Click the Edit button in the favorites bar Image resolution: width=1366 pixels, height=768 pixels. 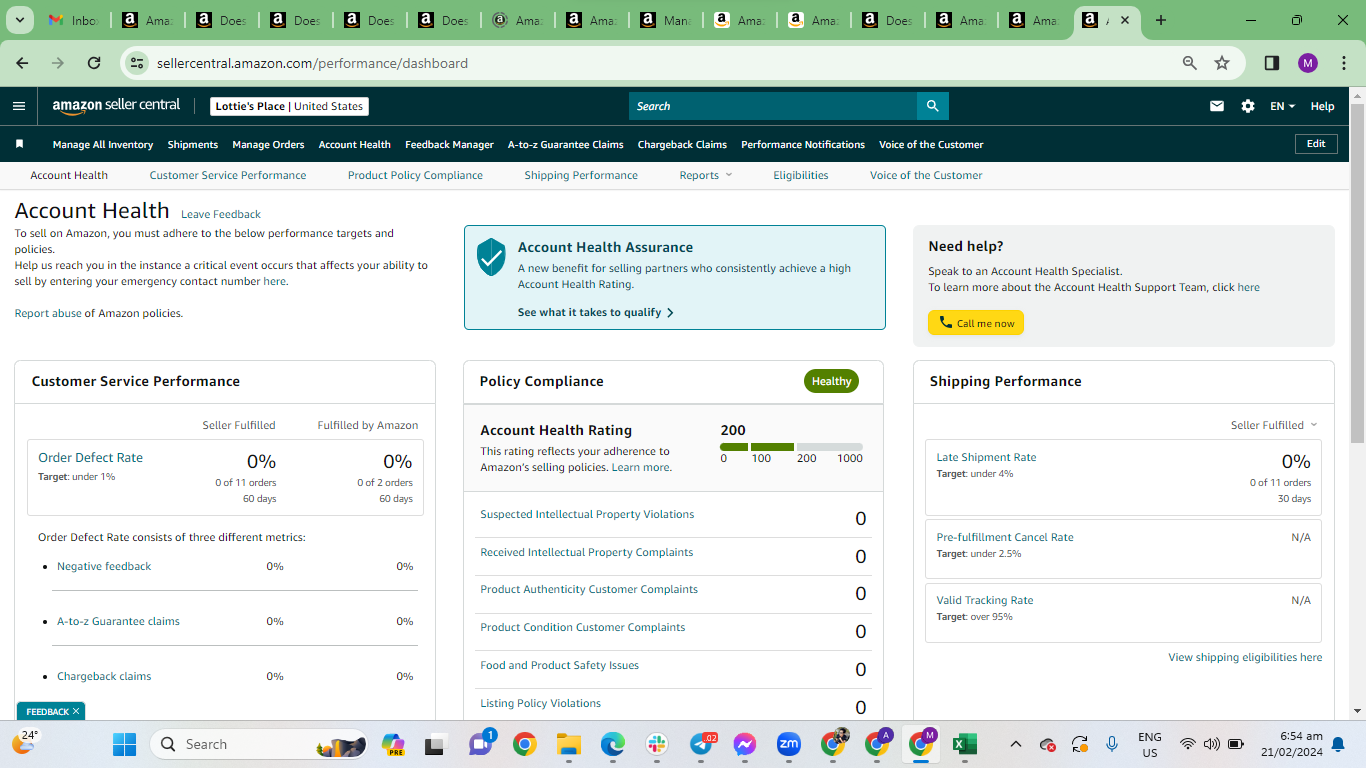pyautogui.click(x=1316, y=144)
